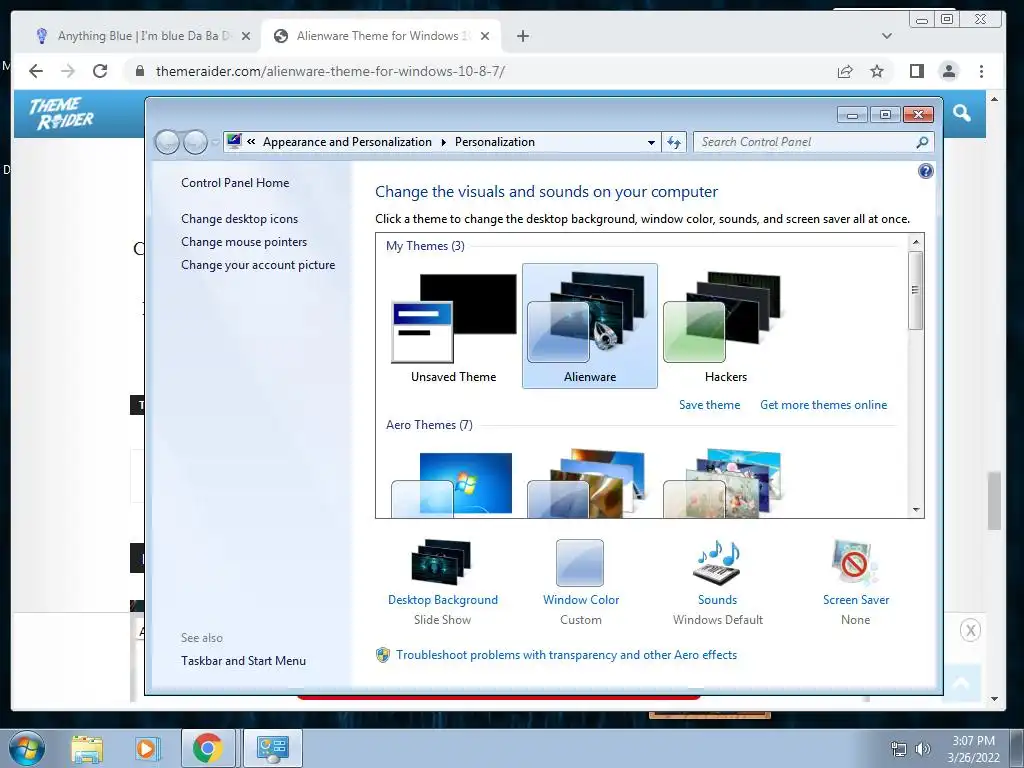Open the Screen Saver icon
This screenshot has height=768, width=1024.
[x=855, y=562]
